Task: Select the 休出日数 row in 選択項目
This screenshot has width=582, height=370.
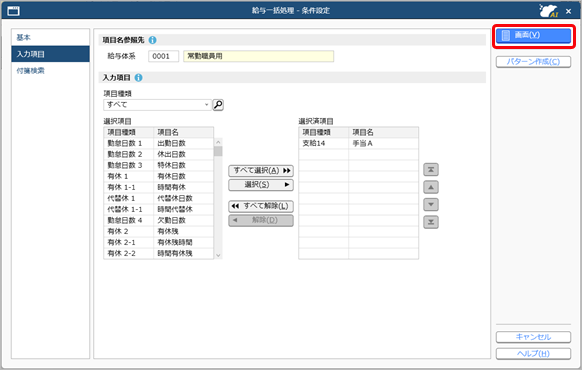Action: pyautogui.click(x=158, y=154)
